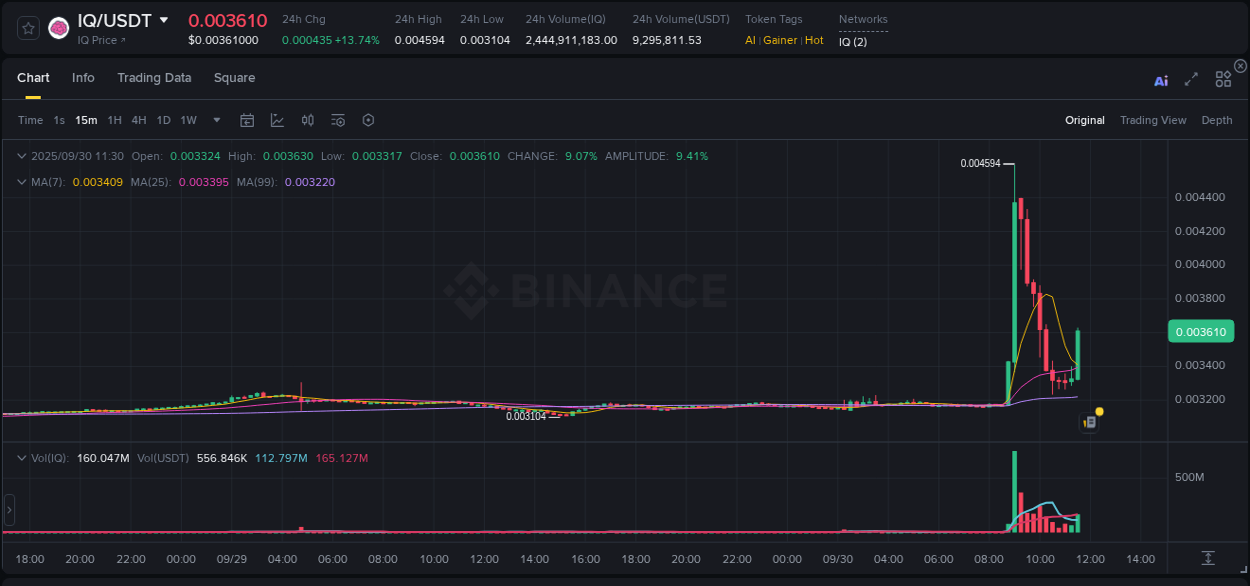Image resolution: width=1250 pixels, height=586 pixels.
Task: Switch to the Trading Data tab
Action: coord(154,78)
